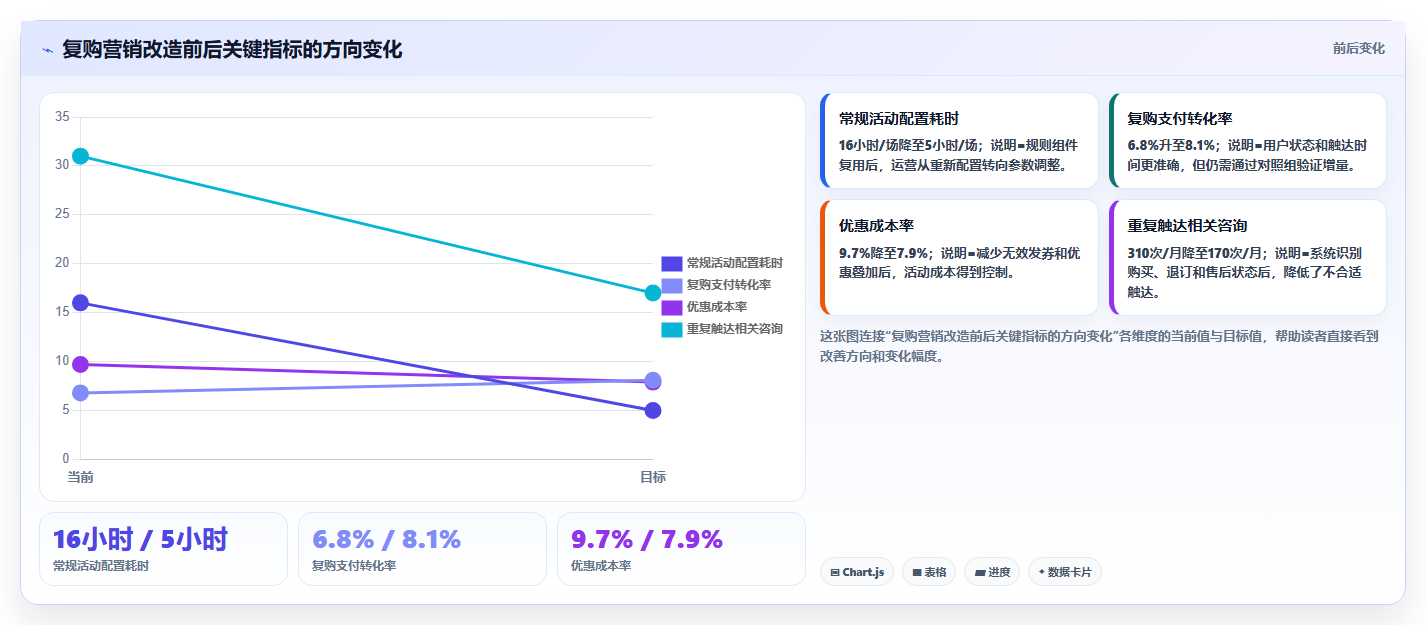Click the 常规活动配置耗时 legend label
This screenshot has width=1426, height=625.
point(735,263)
